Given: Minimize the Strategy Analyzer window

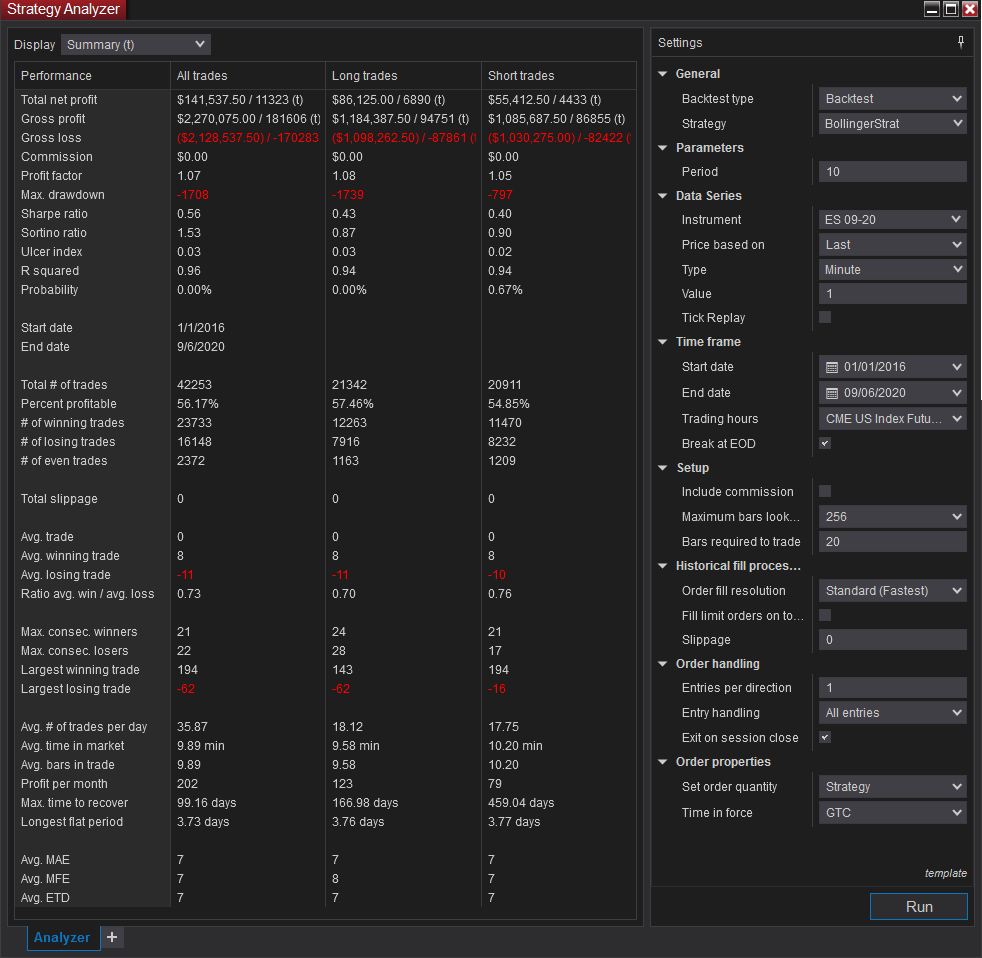Looking at the screenshot, I should point(931,9).
